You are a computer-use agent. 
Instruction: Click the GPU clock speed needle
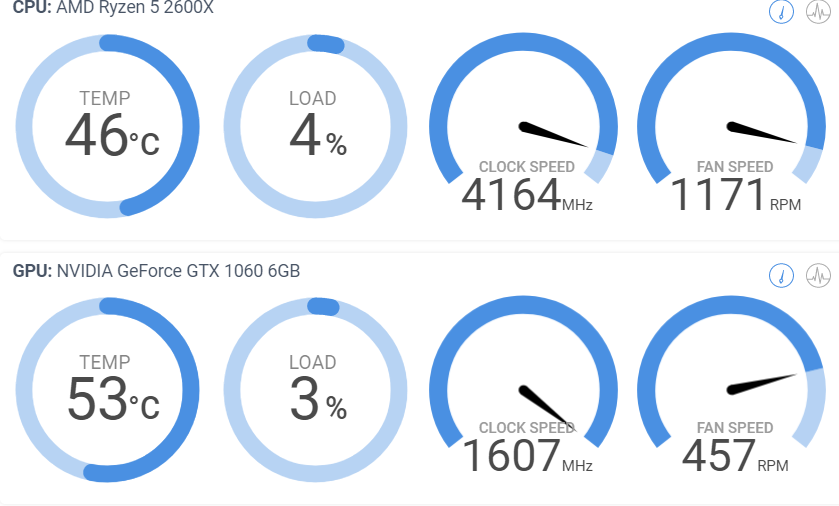click(x=547, y=408)
